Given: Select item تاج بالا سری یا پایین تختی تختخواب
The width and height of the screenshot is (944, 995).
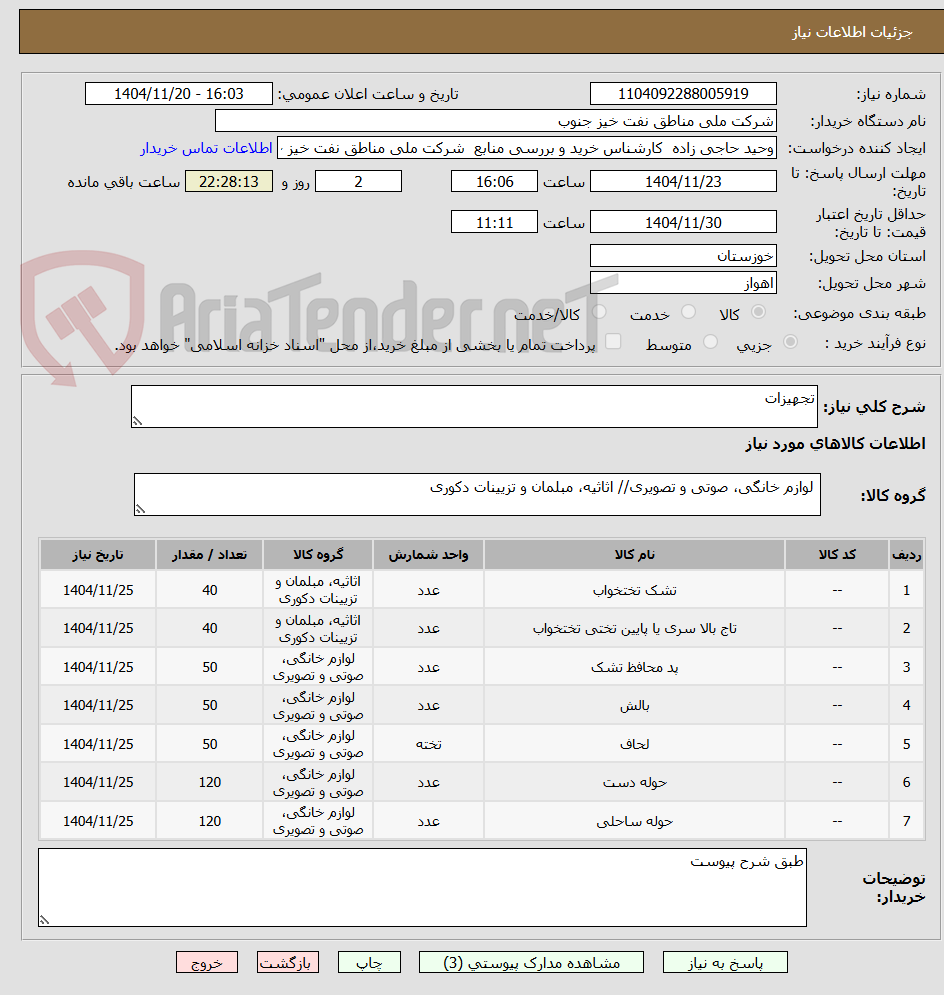Looking at the screenshot, I should point(634,628).
